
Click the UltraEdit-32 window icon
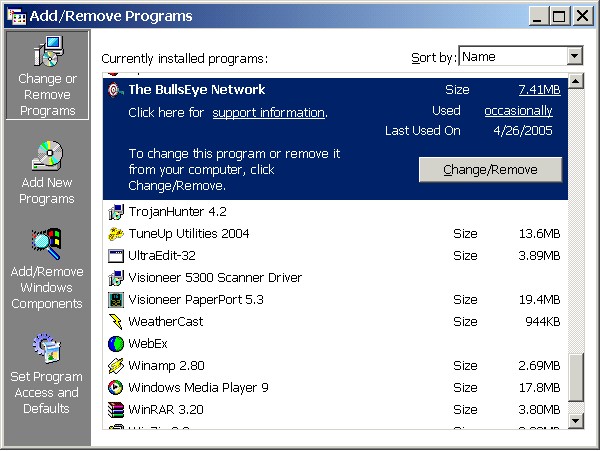pos(116,256)
